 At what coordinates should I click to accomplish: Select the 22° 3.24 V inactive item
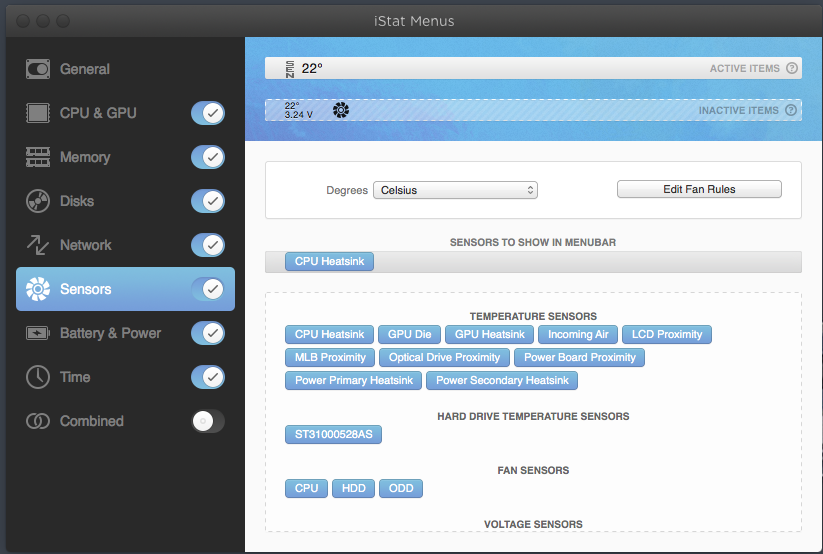(x=298, y=110)
